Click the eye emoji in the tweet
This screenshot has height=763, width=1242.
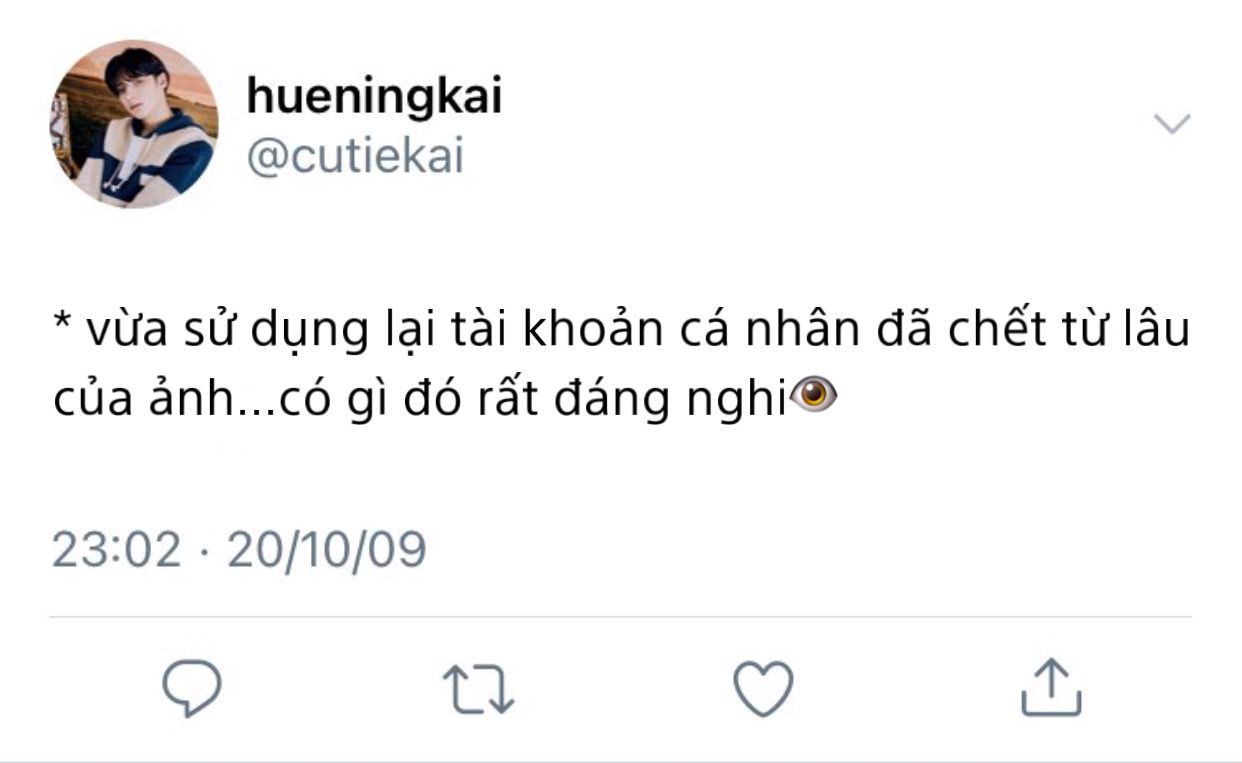tap(813, 397)
